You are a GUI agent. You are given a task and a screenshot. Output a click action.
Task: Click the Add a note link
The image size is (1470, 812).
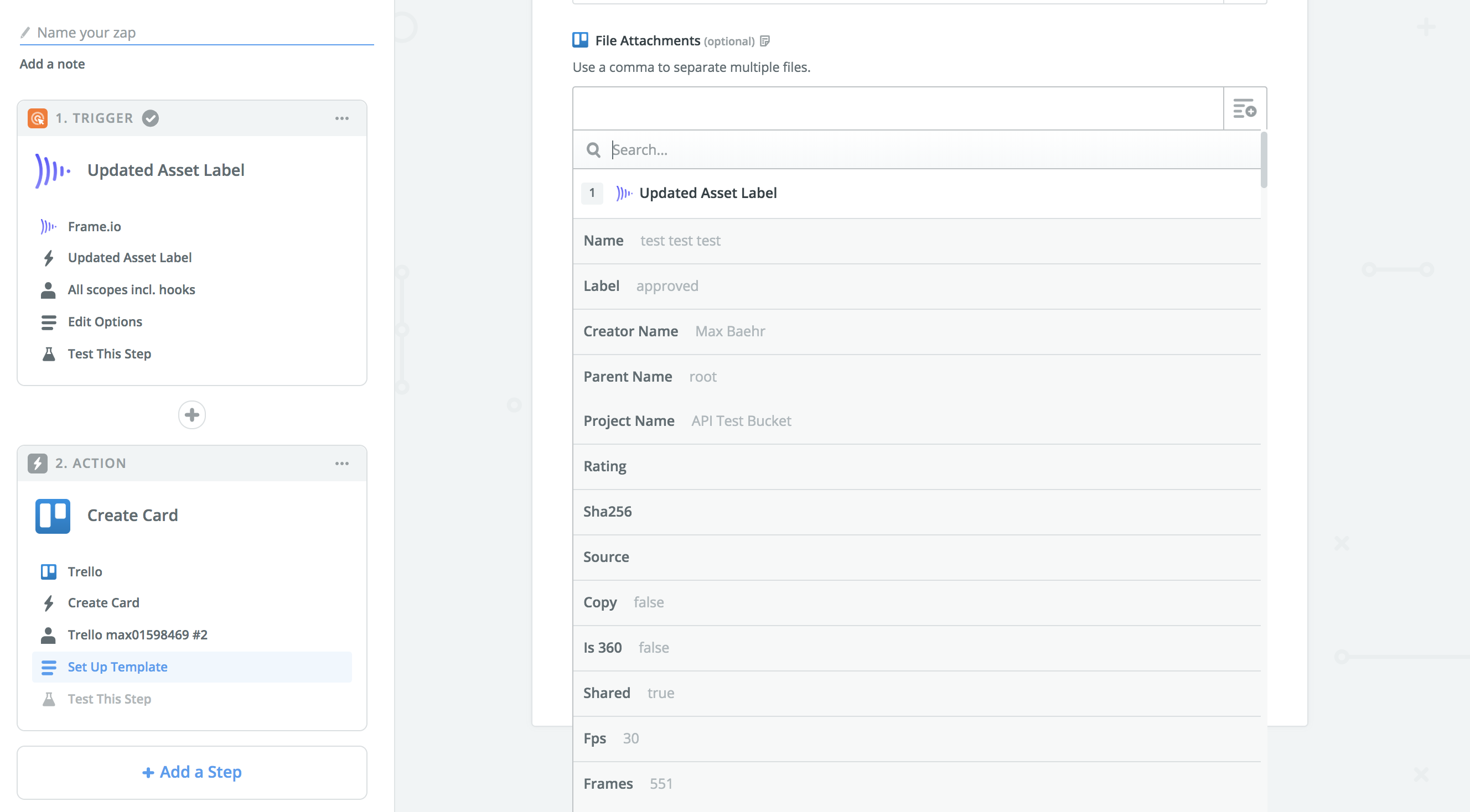53,64
